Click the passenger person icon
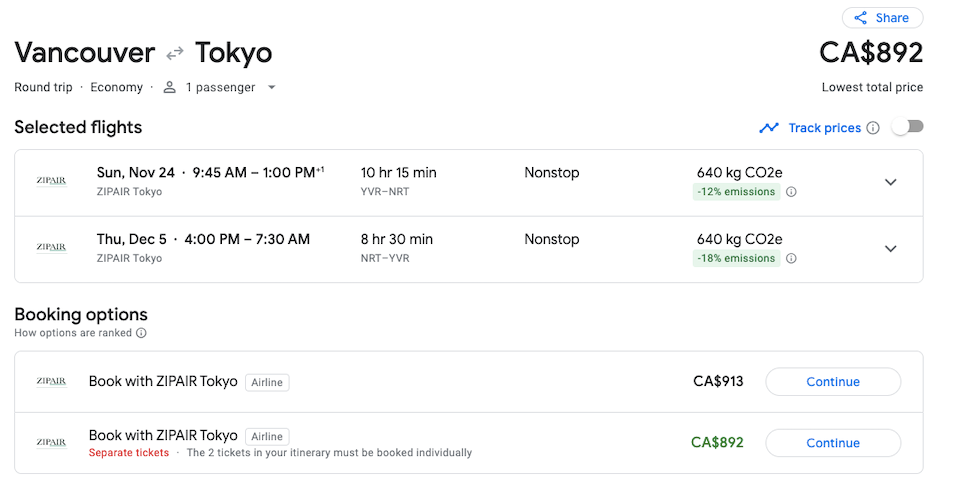 click(x=170, y=88)
